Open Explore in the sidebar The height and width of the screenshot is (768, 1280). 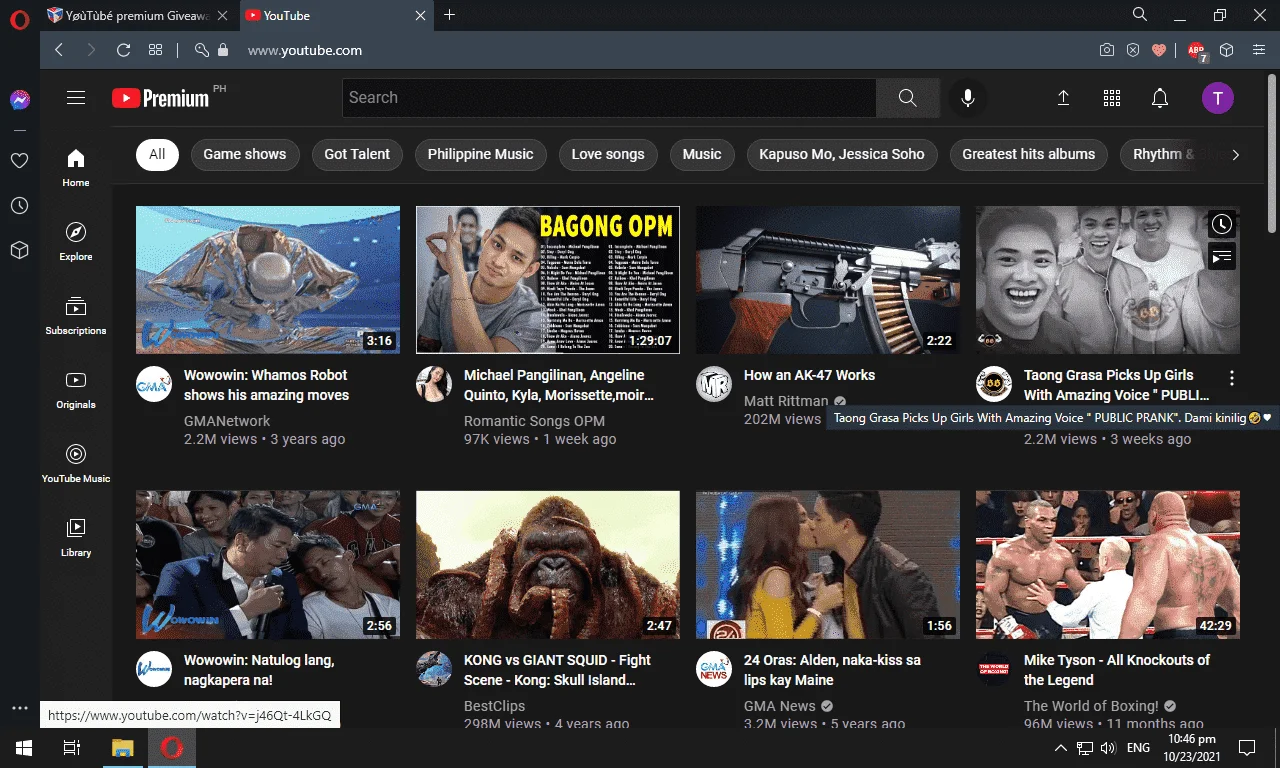pos(76,241)
